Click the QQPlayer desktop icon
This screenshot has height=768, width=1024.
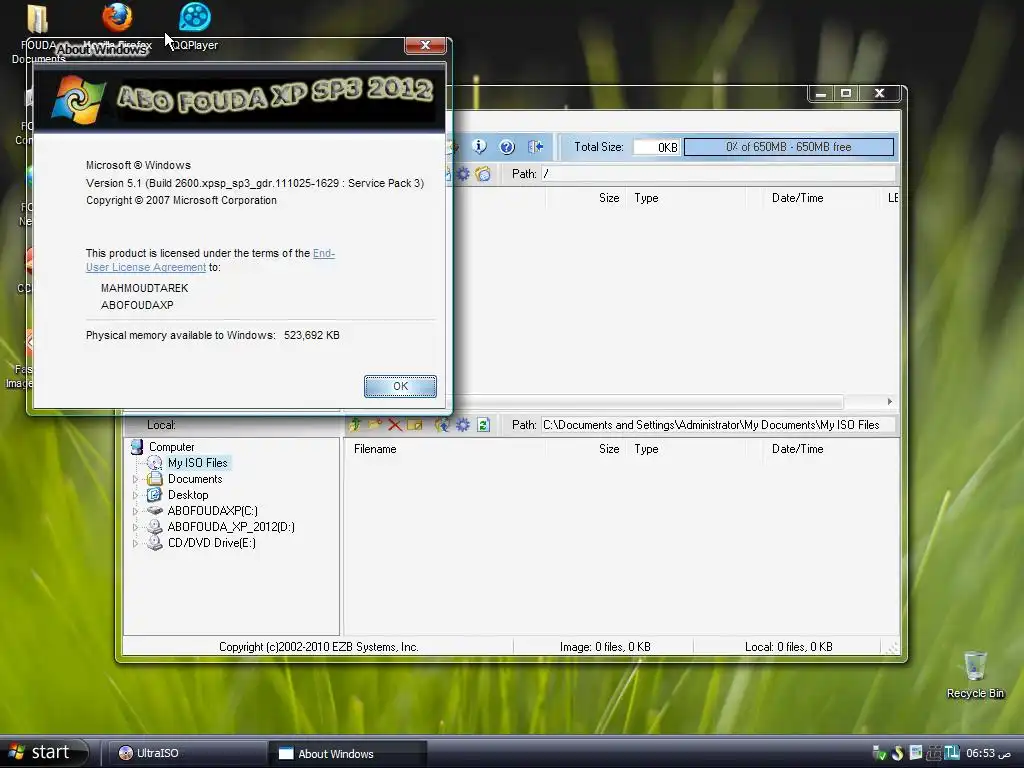click(195, 26)
